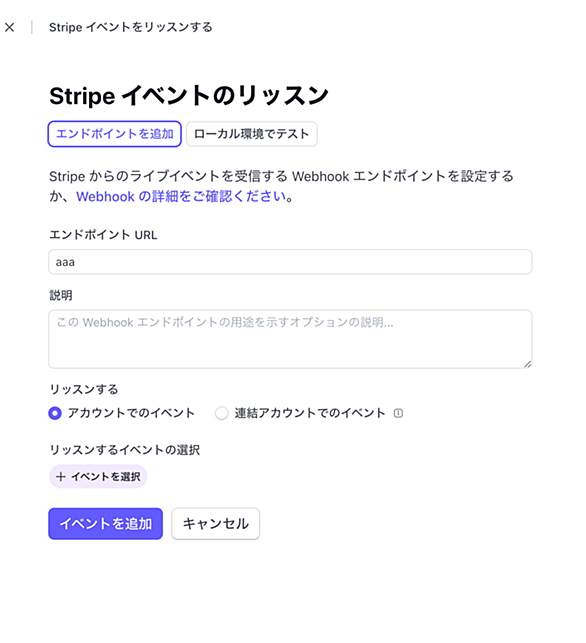
Task: Click the イベントを追加 button
Action: (105, 524)
